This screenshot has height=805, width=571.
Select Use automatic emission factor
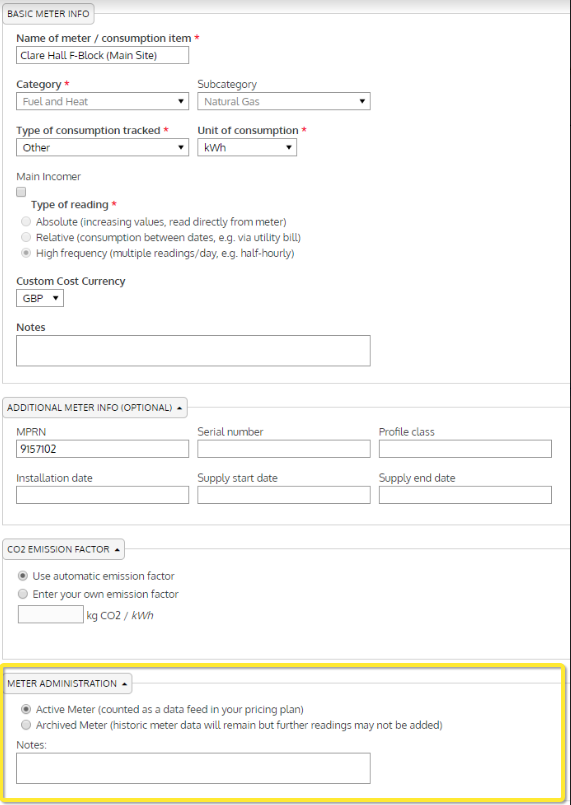23,576
